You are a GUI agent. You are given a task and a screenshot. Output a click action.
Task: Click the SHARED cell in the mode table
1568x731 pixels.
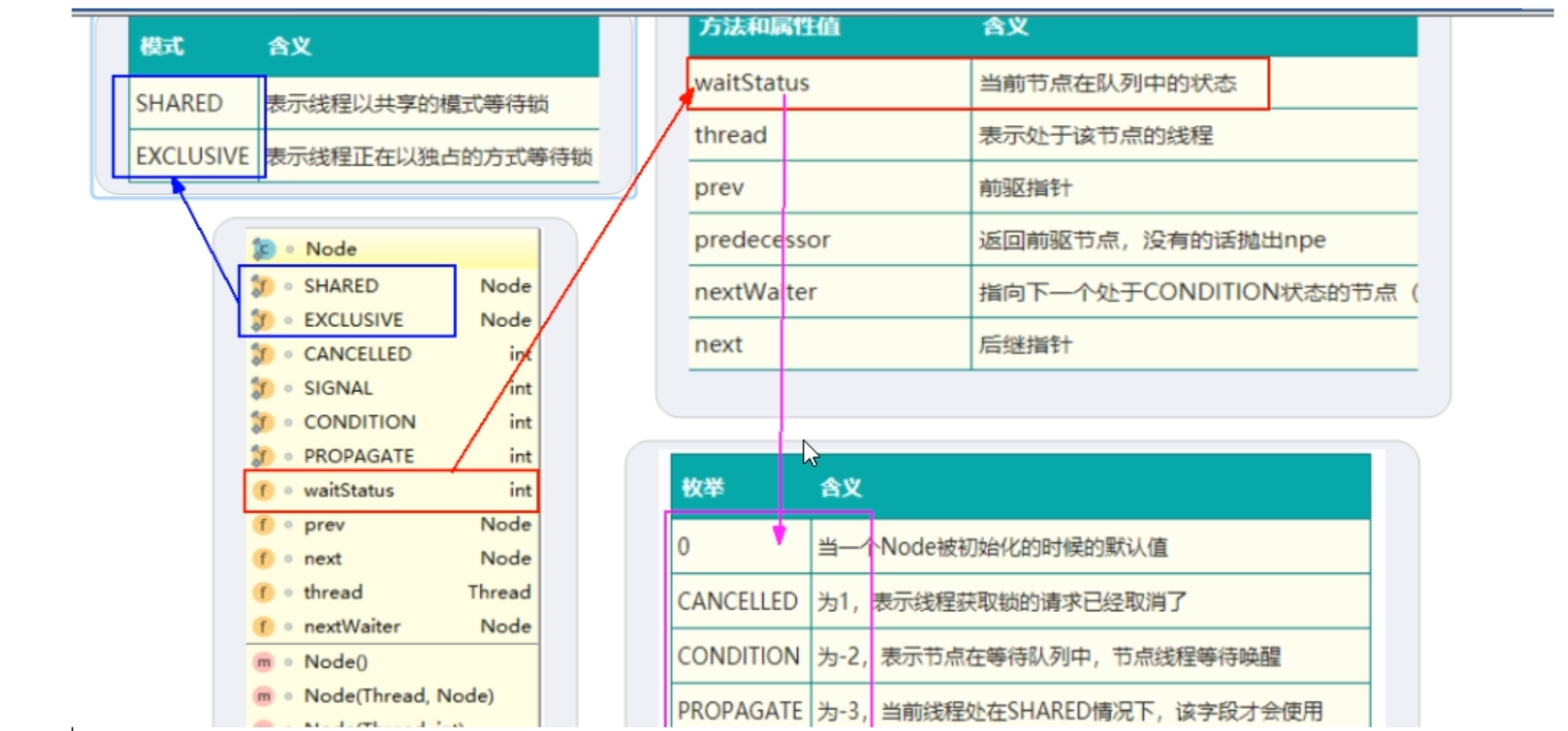tap(179, 103)
